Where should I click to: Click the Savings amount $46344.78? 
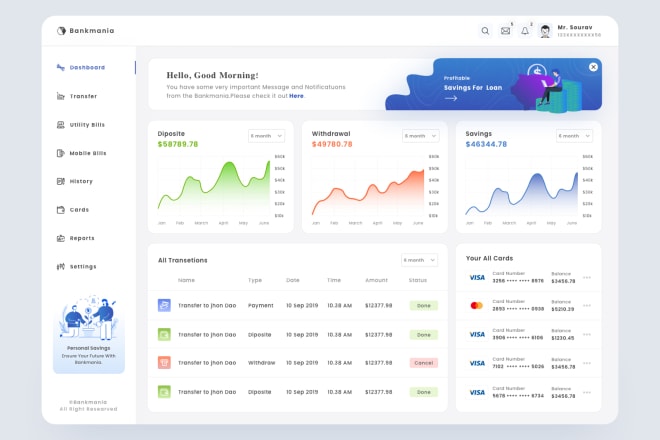point(486,144)
